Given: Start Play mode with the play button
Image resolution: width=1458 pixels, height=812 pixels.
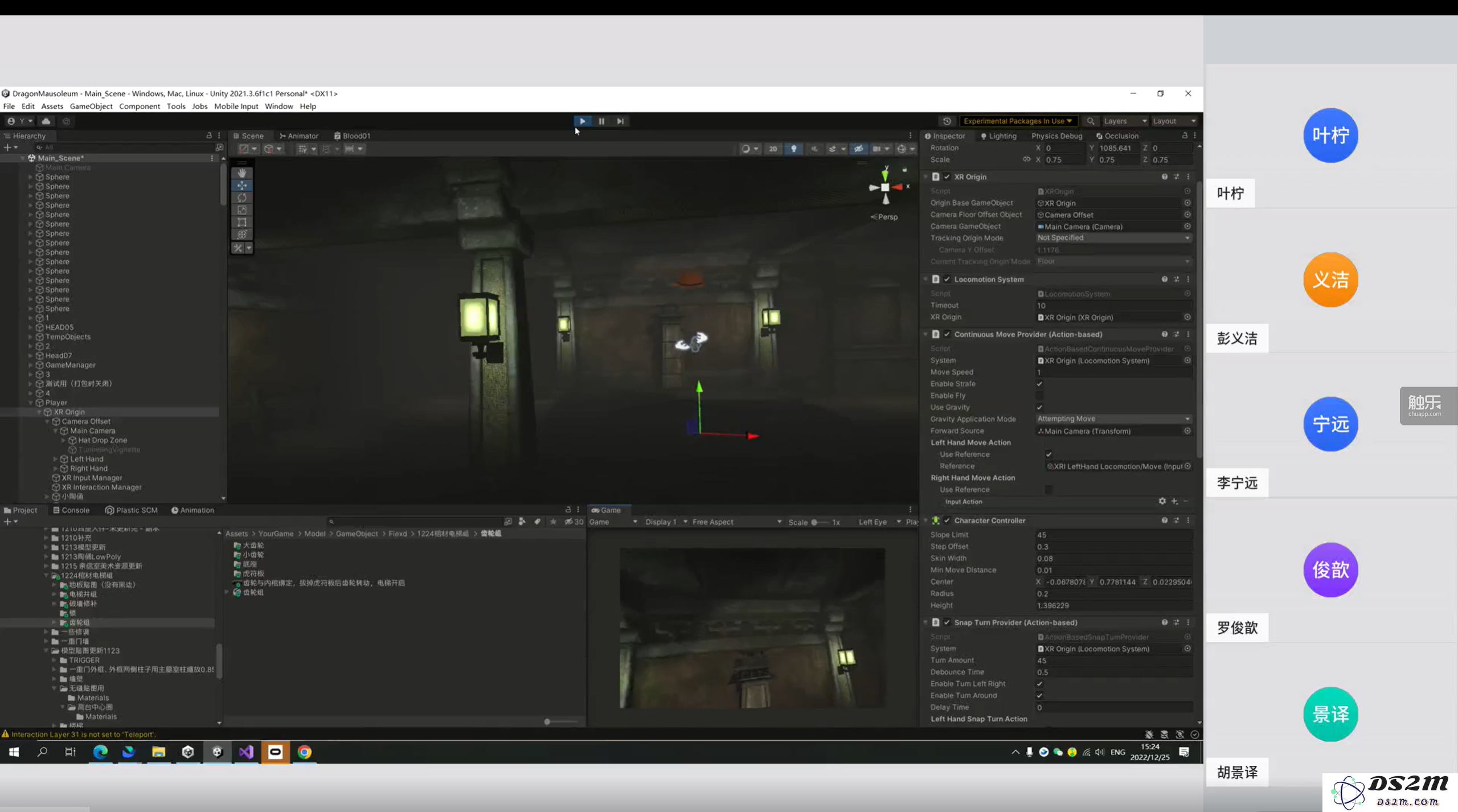Looking at the screenshot, I should 582,121.
